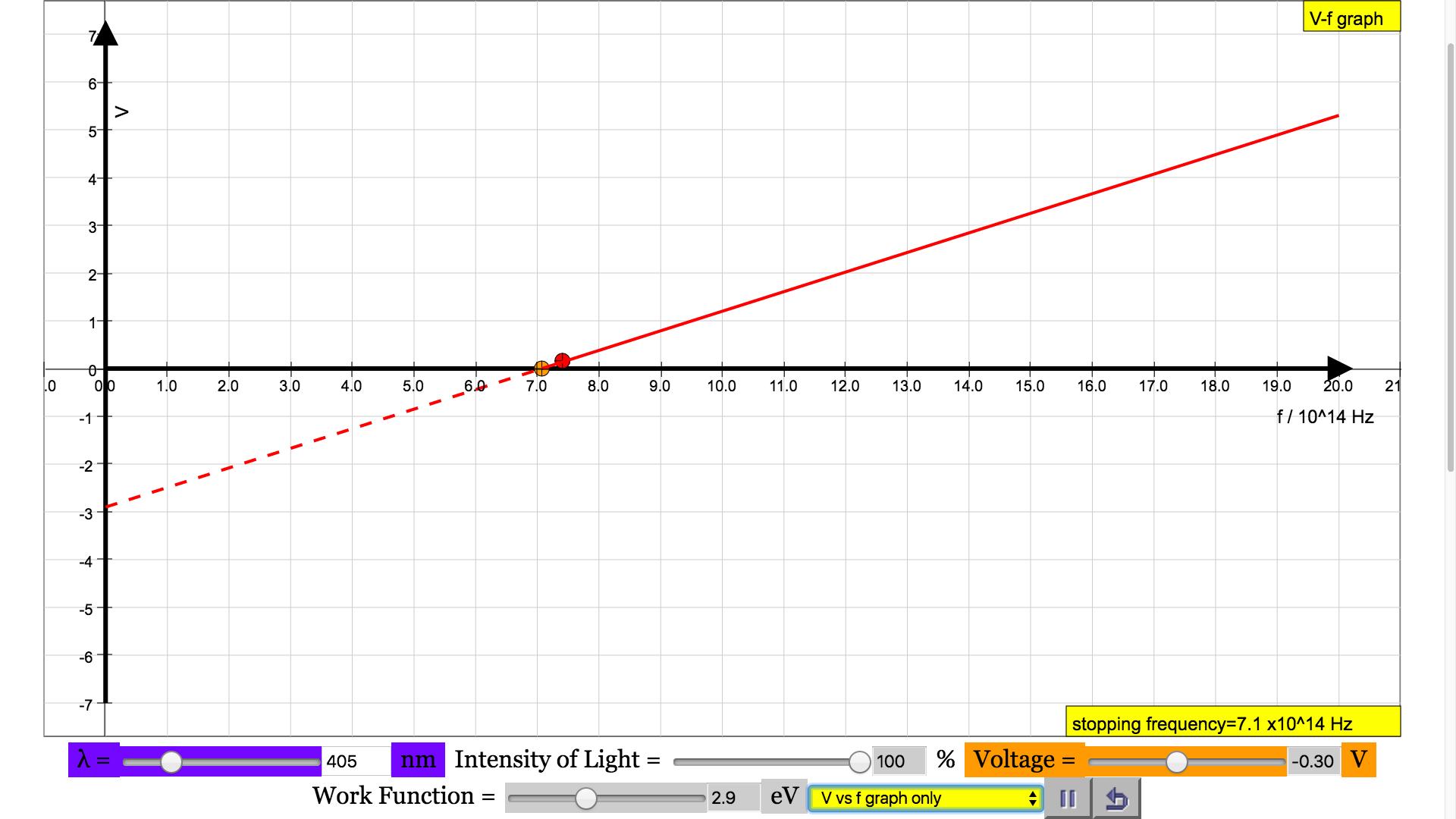Click the orange 'Voltage =' label
The width and height of the screenshot is (1456, 819).
pyautogui.click(x=1025, y=760)
